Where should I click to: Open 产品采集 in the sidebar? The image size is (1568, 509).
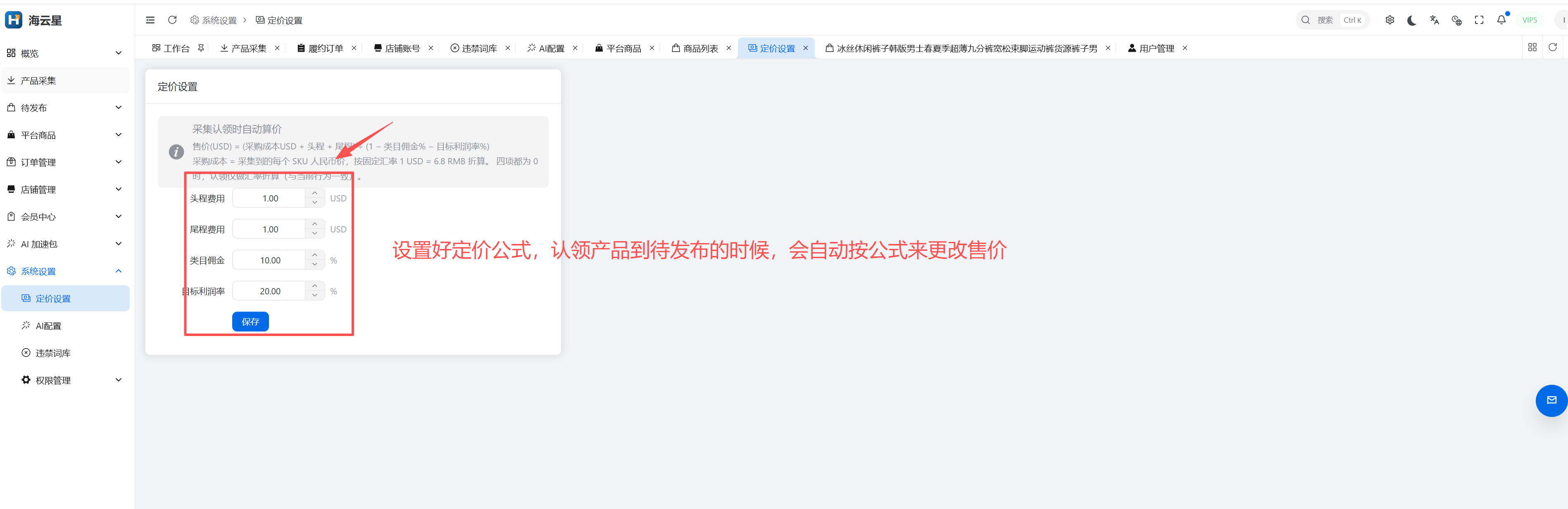coord(65,80)
